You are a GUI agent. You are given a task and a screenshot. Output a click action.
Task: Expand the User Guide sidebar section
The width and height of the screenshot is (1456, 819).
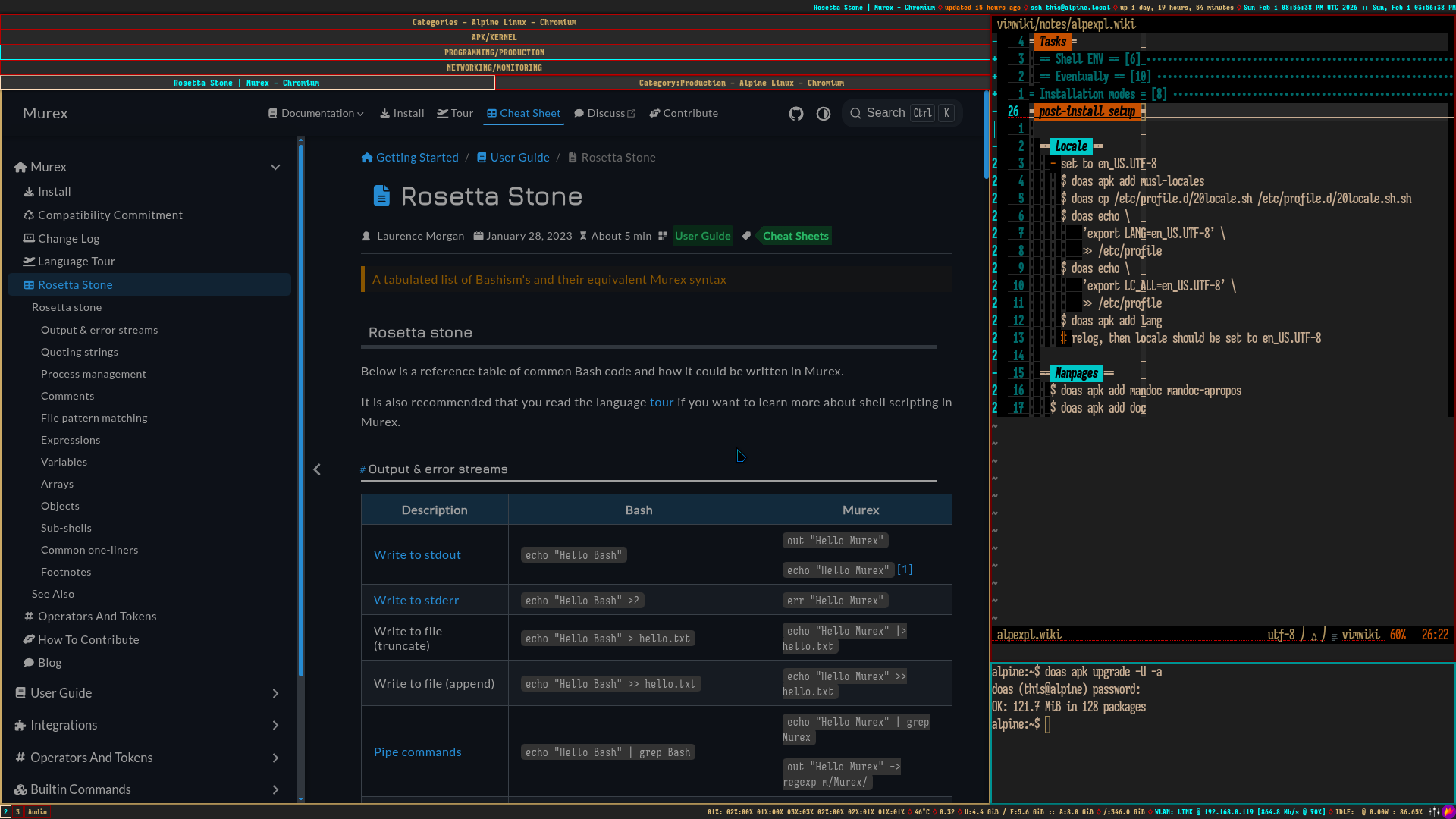275,694
